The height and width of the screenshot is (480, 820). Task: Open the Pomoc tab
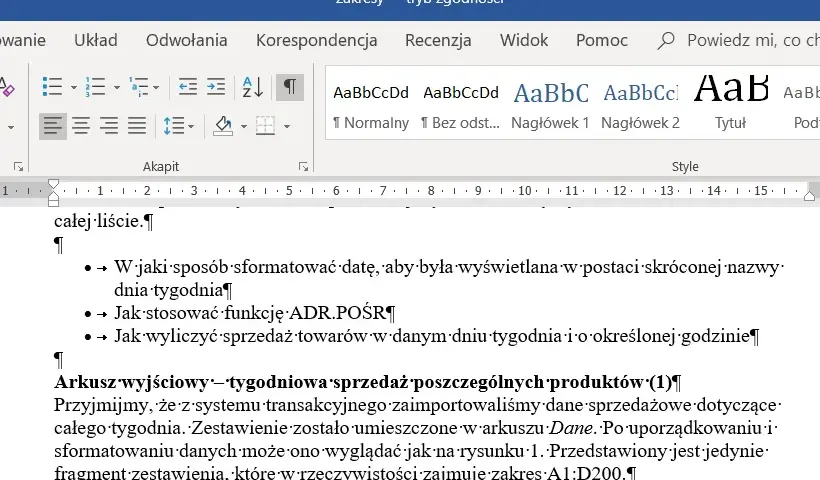[602, 40]
